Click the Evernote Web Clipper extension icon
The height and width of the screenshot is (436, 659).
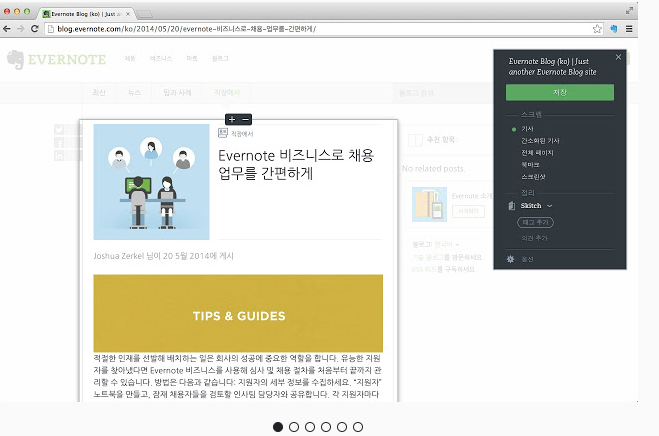click(614, 29)
